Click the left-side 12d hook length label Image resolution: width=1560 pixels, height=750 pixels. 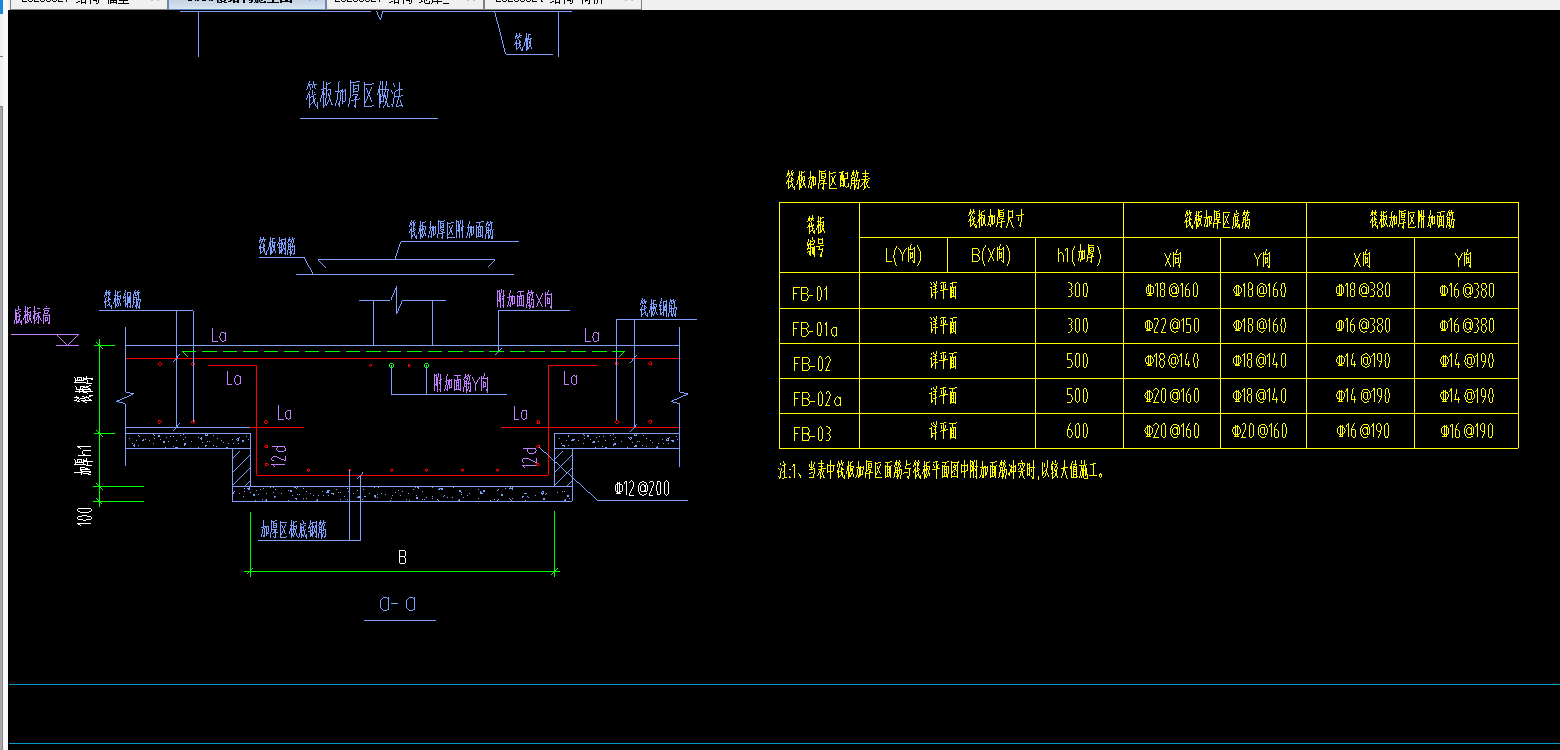tap(280, 456)
